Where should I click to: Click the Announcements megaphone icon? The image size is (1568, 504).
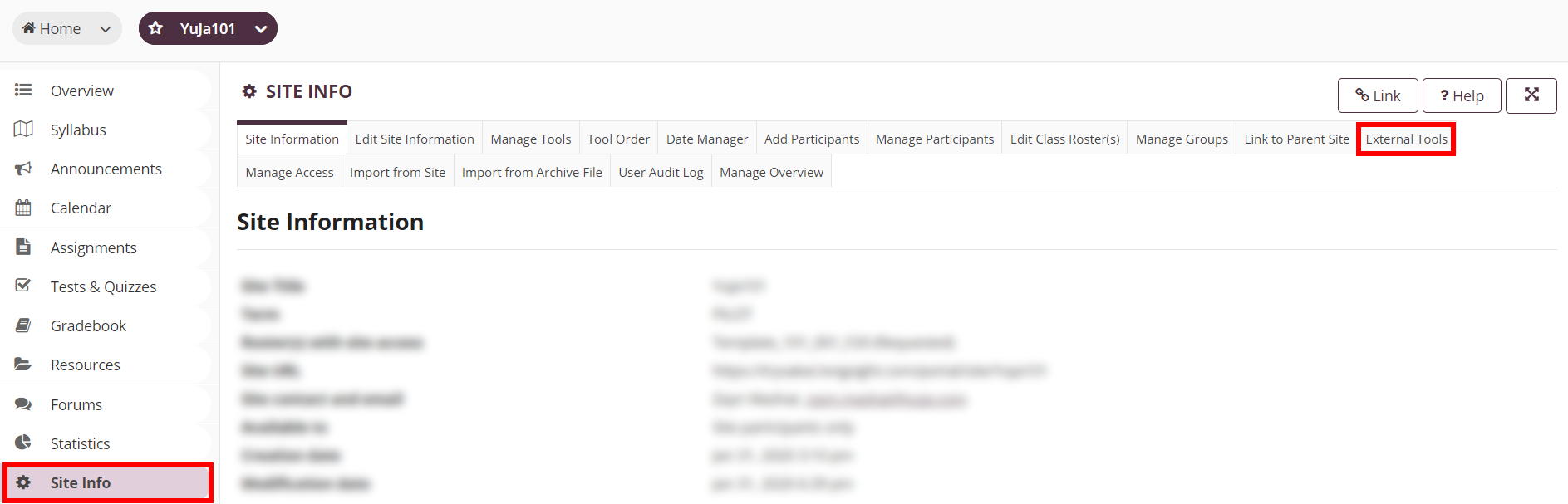tap(23, 169)
